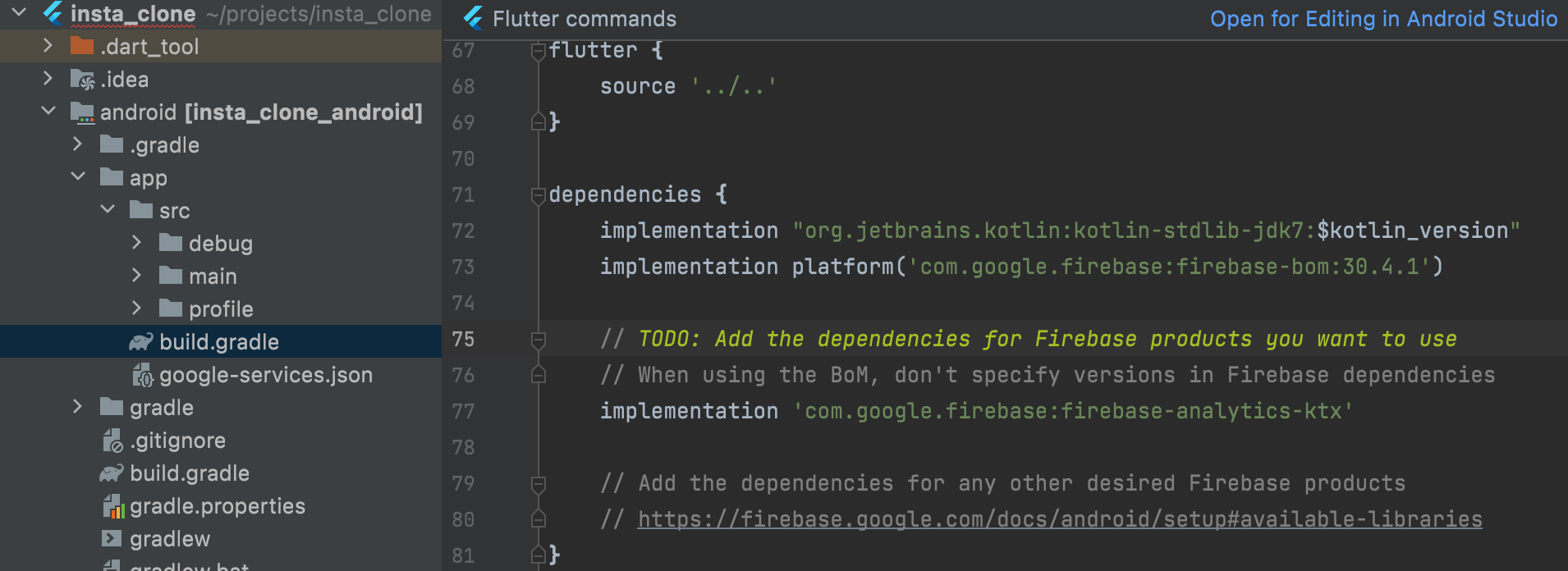Click line number 75 in the gutter
1568x571 pixels.
click(463, 339)
